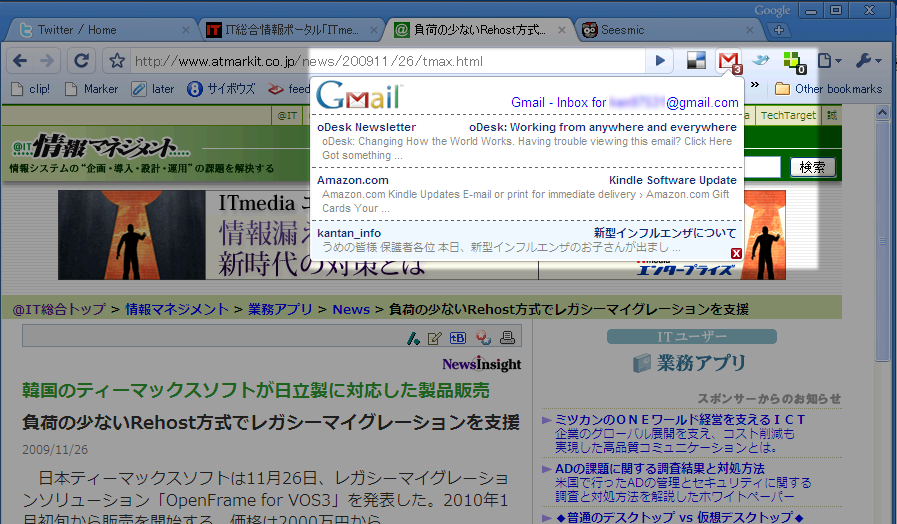Click the red globe share icon
Viewport: 897px width, 524px height.
[483, 338]
